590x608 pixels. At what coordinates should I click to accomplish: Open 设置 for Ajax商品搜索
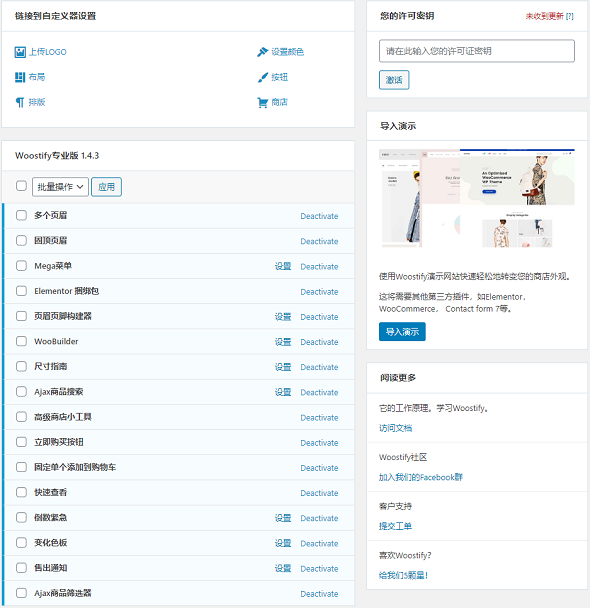pos(283,392)
